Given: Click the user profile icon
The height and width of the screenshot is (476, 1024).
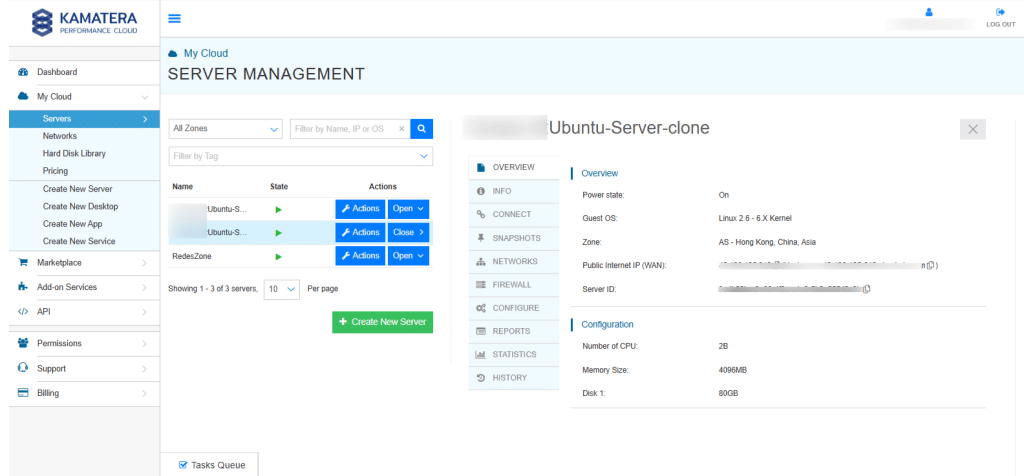Looking at the screenshot, I should click(928, 12).
